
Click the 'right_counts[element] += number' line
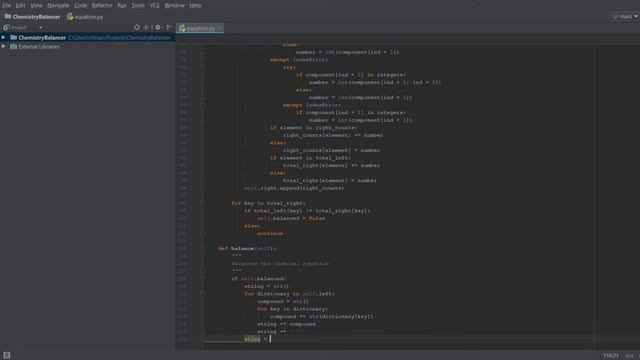coord(333,135)
